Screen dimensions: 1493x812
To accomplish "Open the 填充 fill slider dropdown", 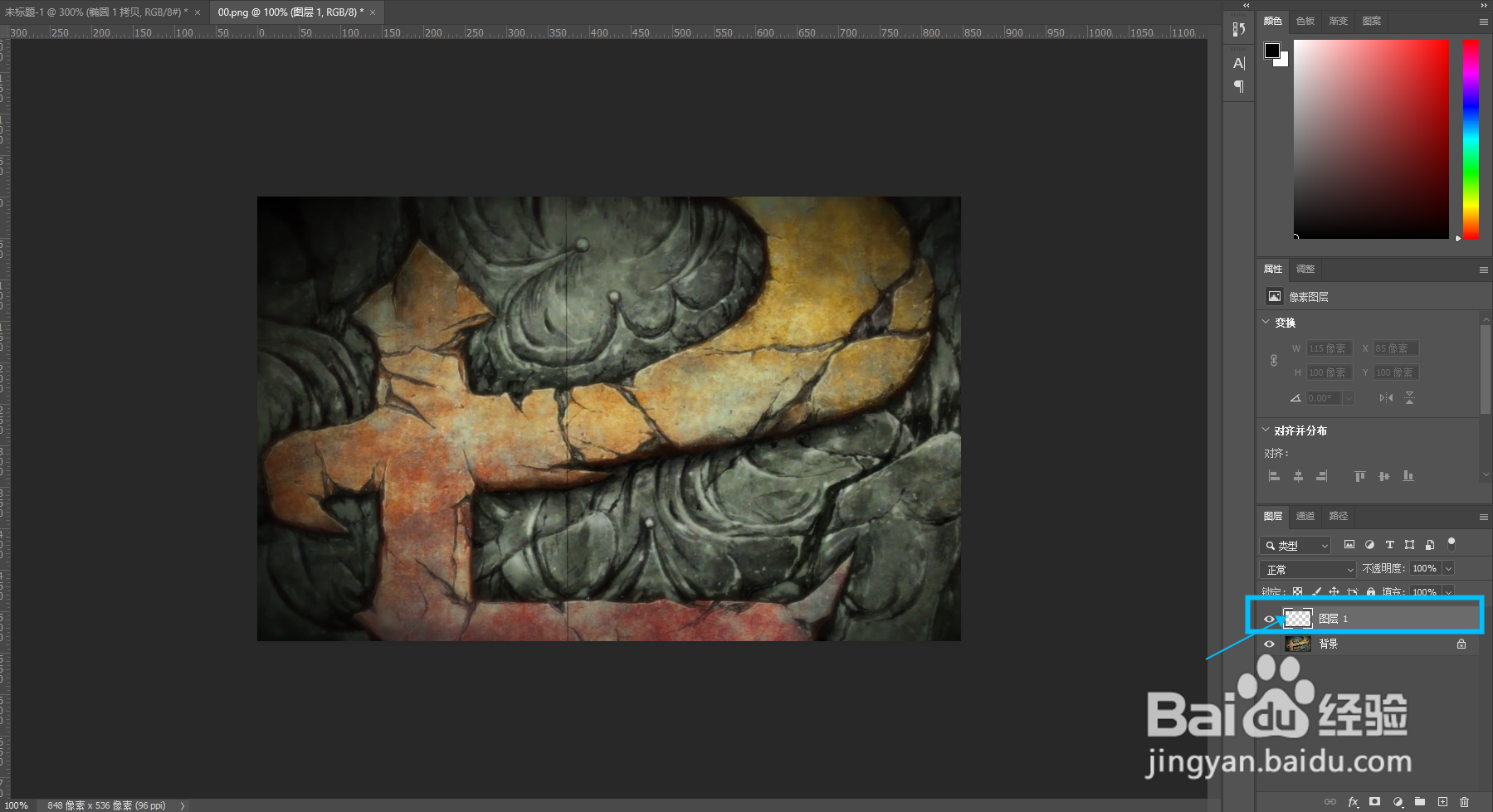I will coord(1448,591).
